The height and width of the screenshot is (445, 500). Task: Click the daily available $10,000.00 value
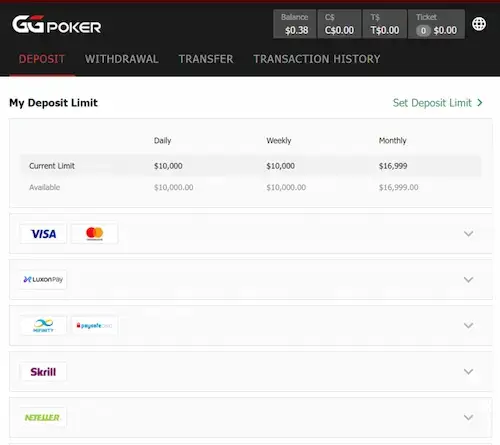click(x=173, y=187)
